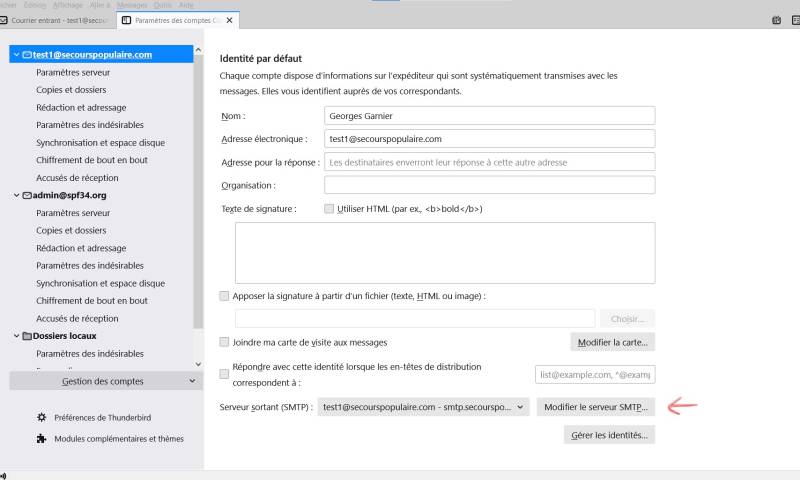This screenshot has height=480, width=800.
Task: Click the Adresse électronique input field
Action: [490, 139]
